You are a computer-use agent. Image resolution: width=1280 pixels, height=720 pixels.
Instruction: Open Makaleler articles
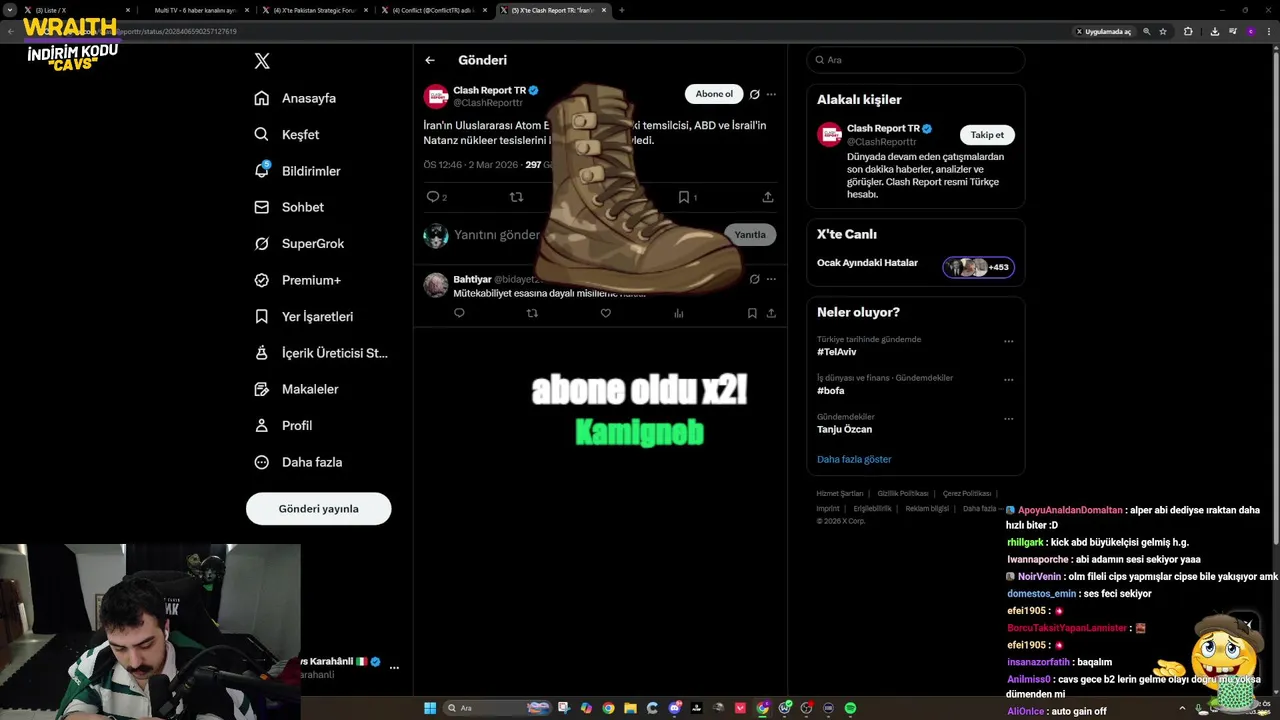pyautogui.click(x=296, y=389)
